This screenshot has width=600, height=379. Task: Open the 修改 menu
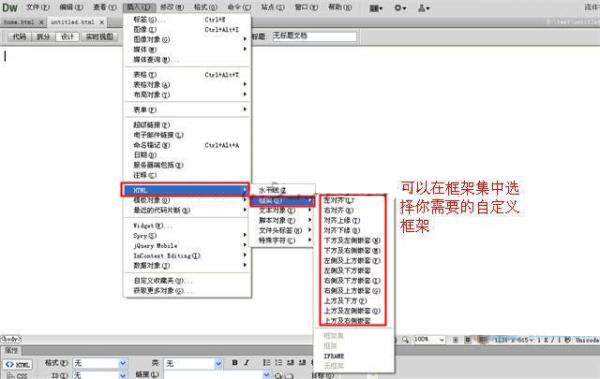pos(172,7)
